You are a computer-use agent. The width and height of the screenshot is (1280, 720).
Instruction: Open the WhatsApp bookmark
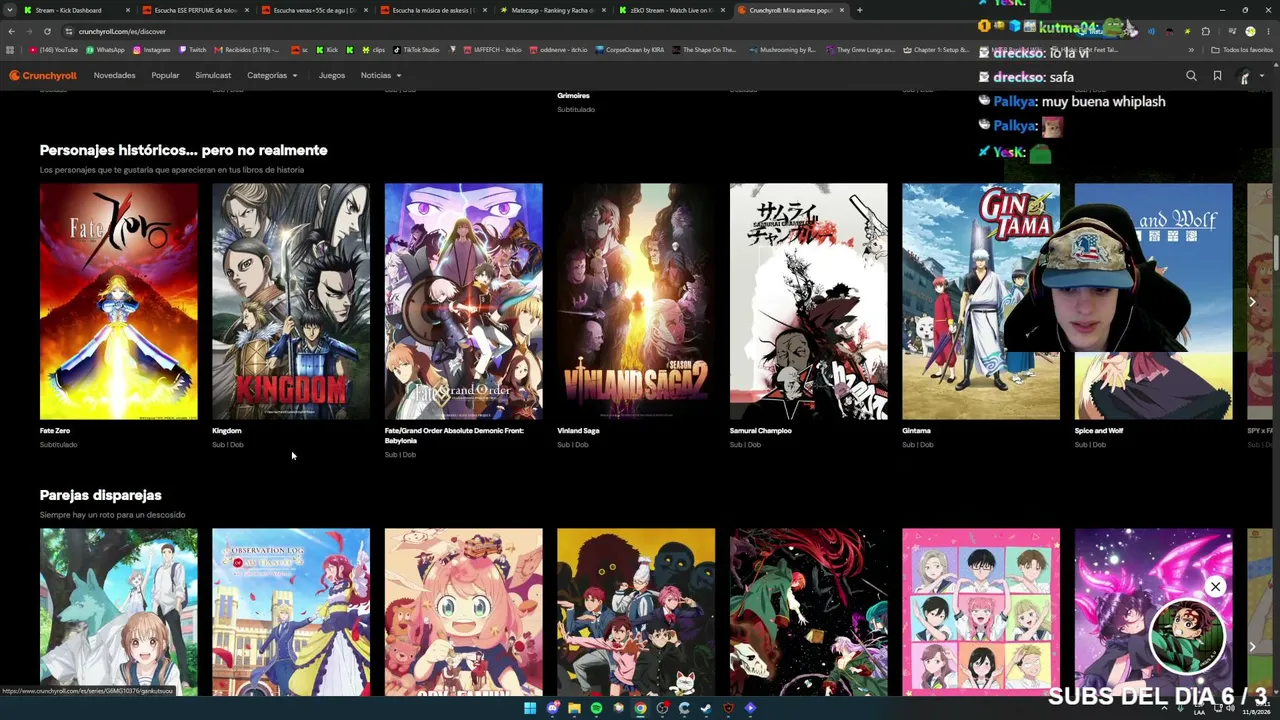[x=106, y=50]
